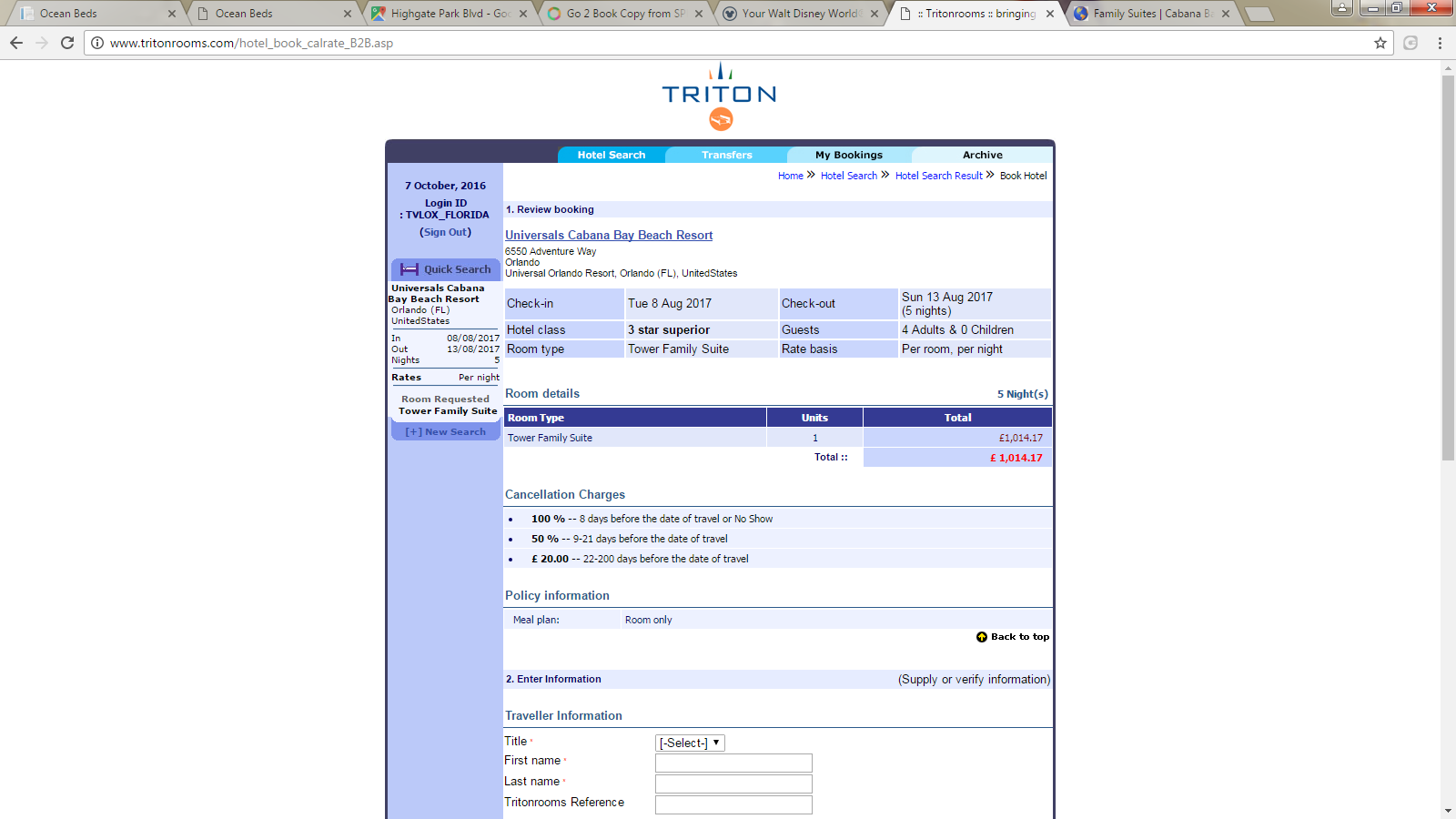This screenshot has height=819, width=1456.
Task: Open the My Bookings tab
Action: [849, 155]
